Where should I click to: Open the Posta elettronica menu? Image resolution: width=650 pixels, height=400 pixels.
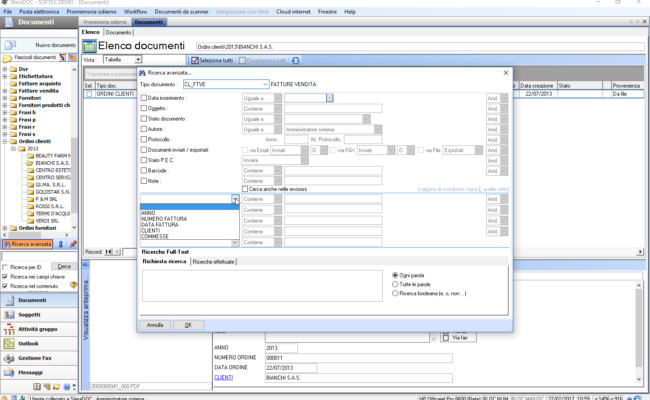[39, 12]
